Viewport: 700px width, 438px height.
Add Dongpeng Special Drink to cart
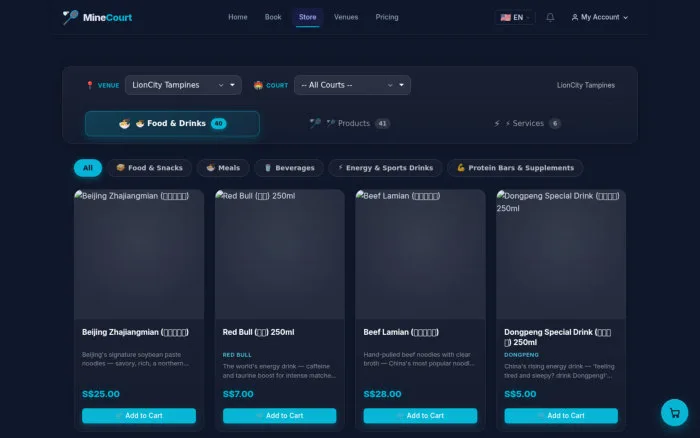(x=561, y=416)
